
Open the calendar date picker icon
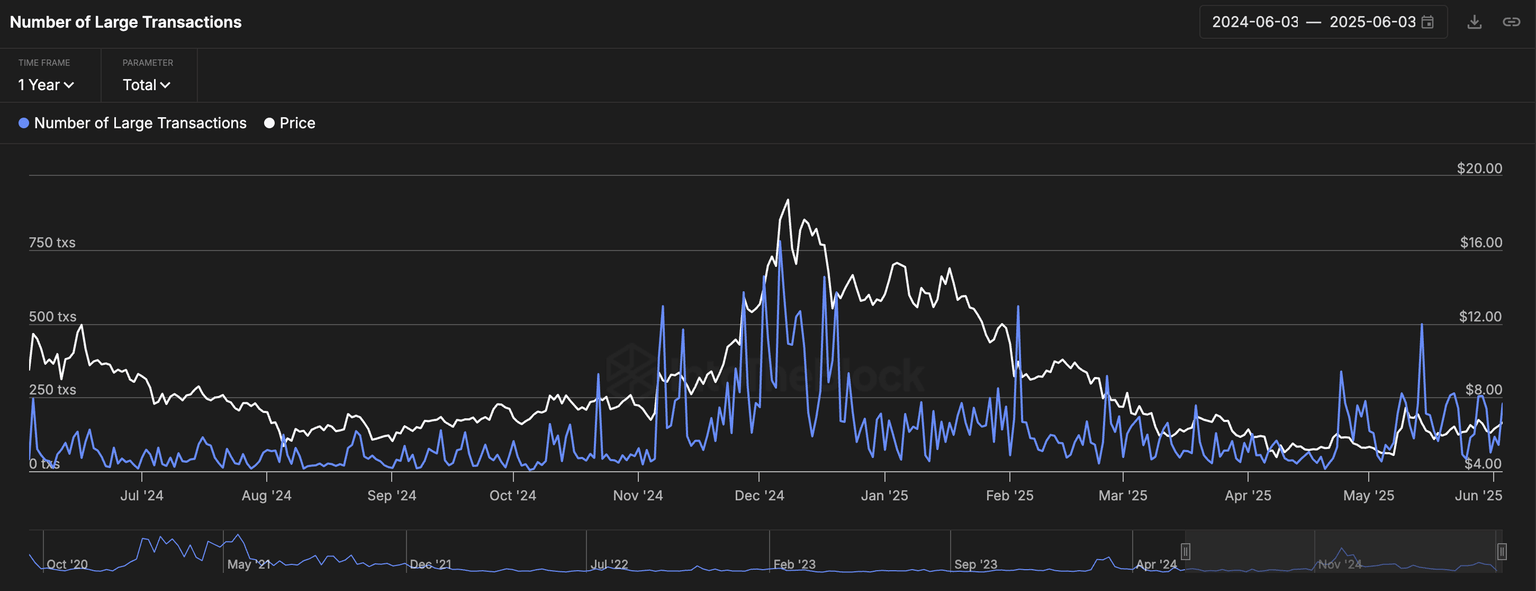1428,22
